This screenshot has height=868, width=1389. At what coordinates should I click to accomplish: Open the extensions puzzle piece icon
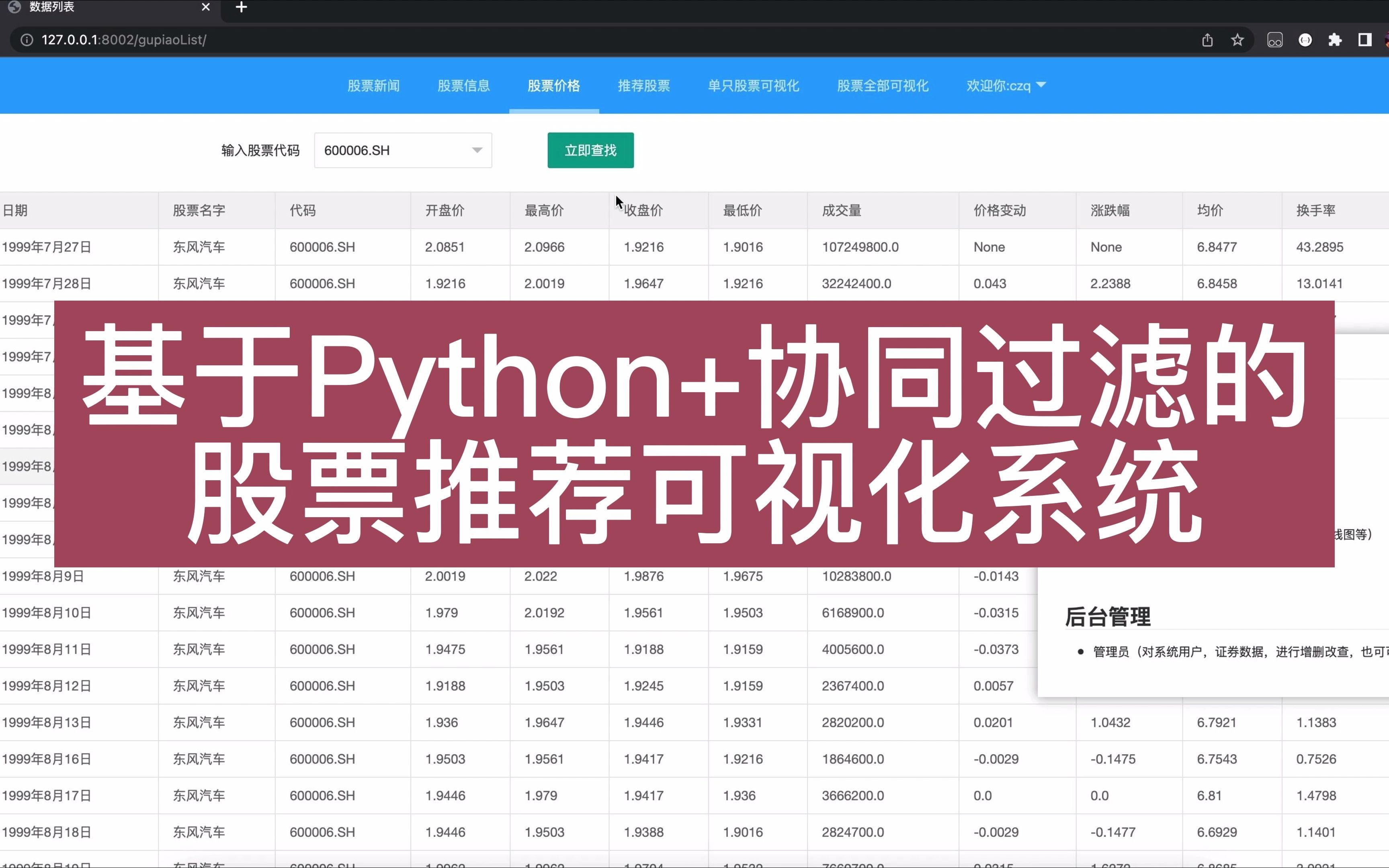1335,40
